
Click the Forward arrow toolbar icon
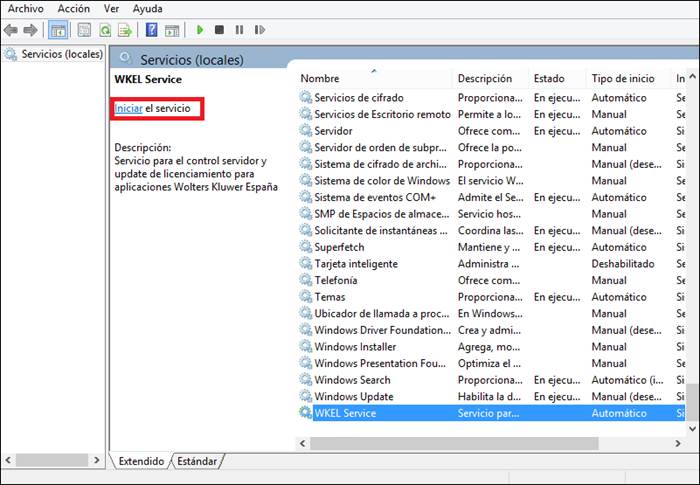(x=30, y=30)
